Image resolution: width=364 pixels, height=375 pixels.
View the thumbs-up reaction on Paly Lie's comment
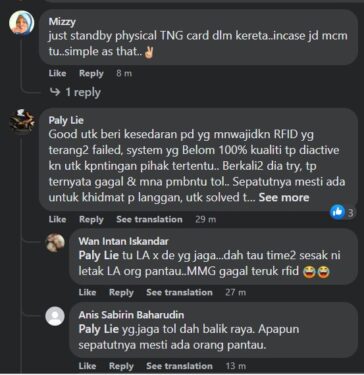click(x=338, y=212)
